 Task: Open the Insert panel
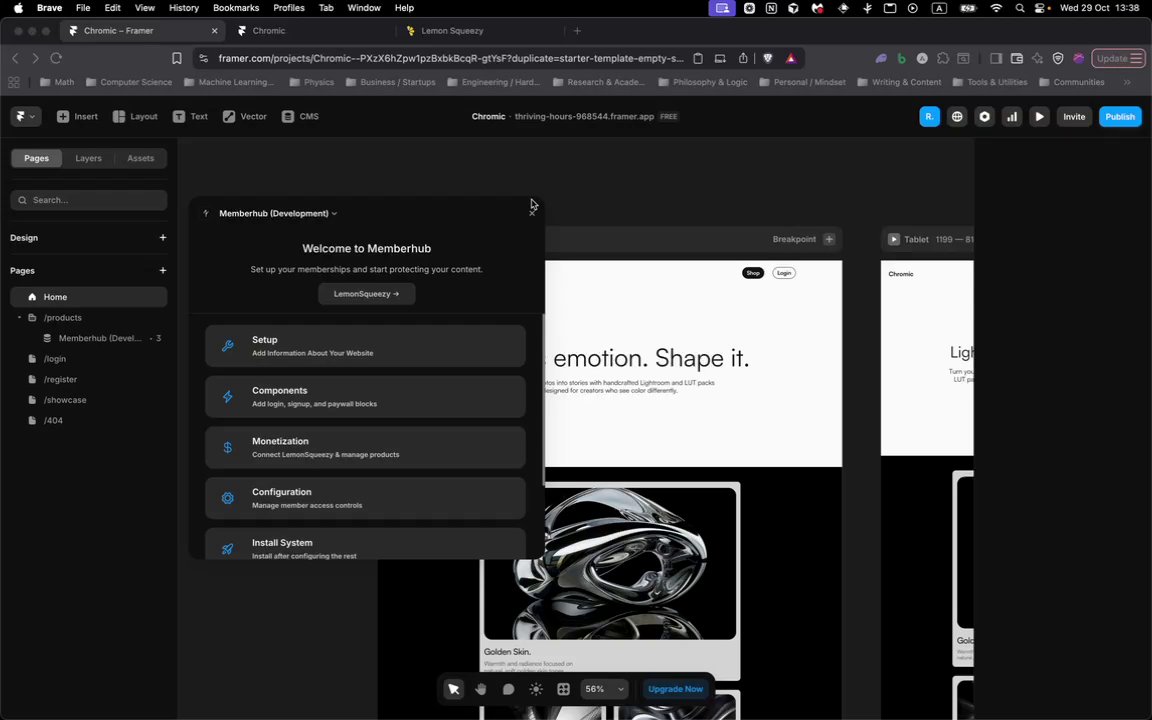coord(77,116)
